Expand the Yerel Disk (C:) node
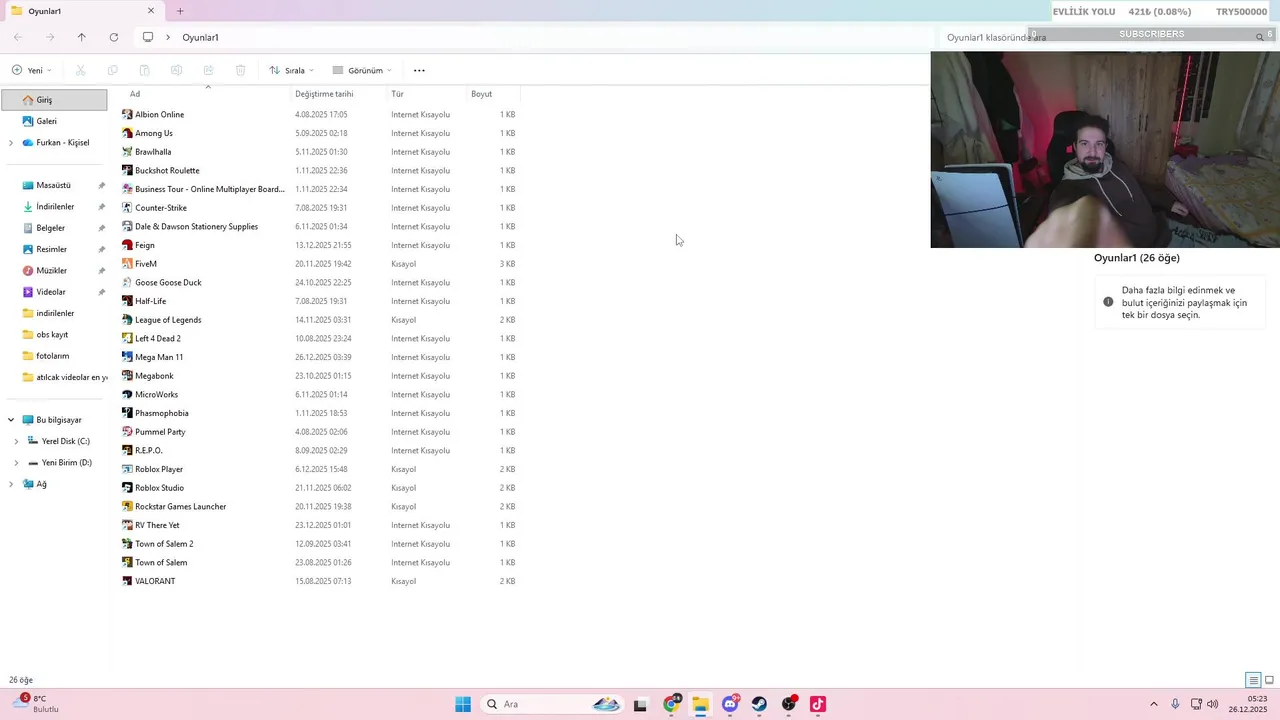The width and height of the screenshot is (1280, 720). pos(16,441)
